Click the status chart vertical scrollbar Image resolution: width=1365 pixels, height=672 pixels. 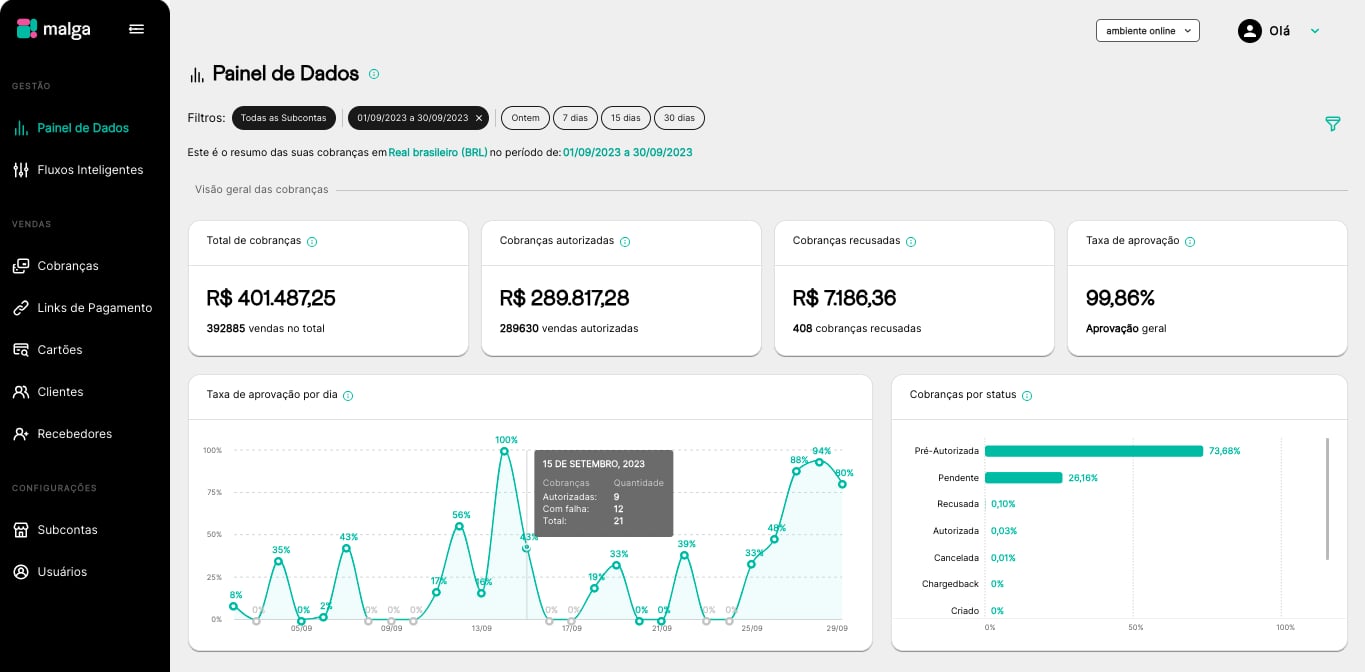(1328, 499)
